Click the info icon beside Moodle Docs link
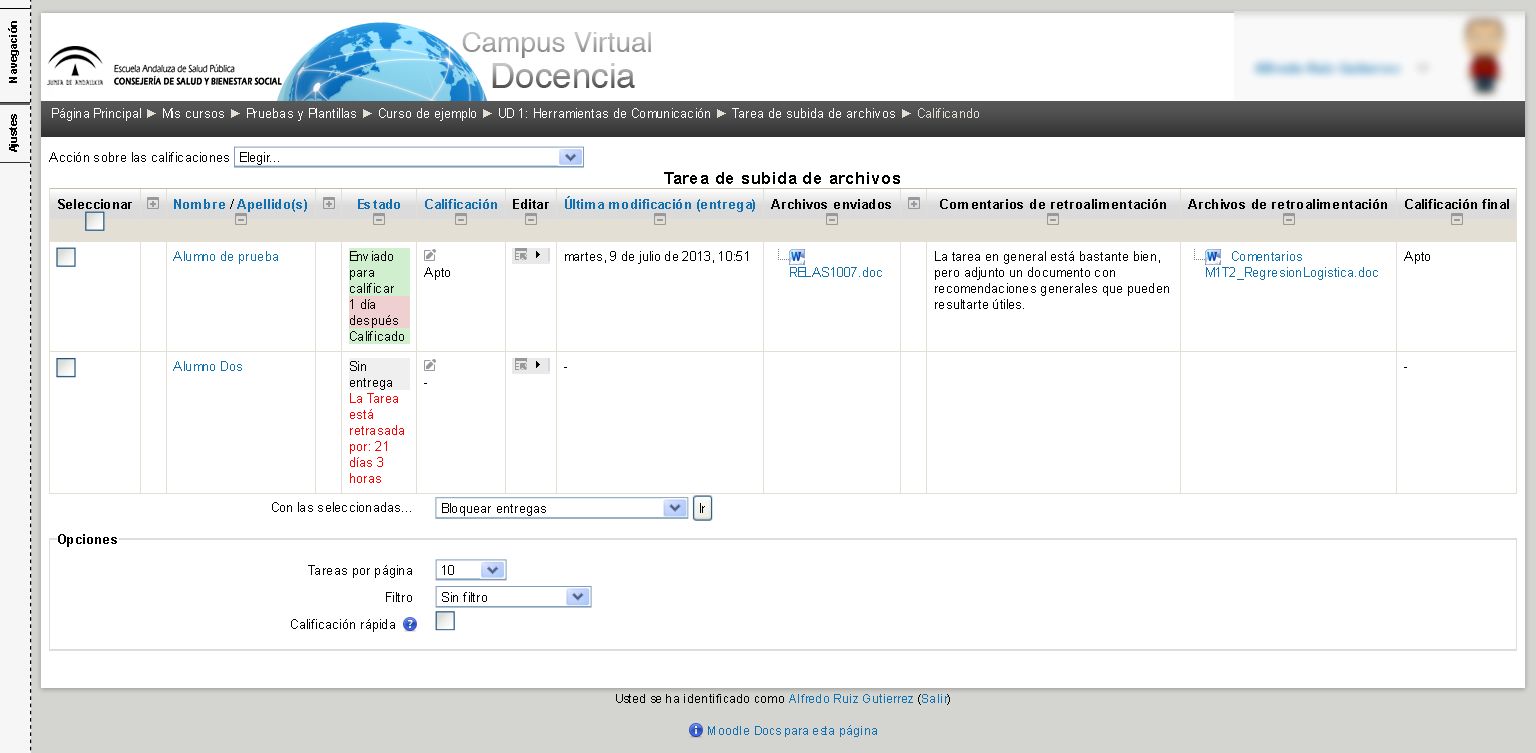Viewport: 1536px width, 753px height. coord(696,731)
